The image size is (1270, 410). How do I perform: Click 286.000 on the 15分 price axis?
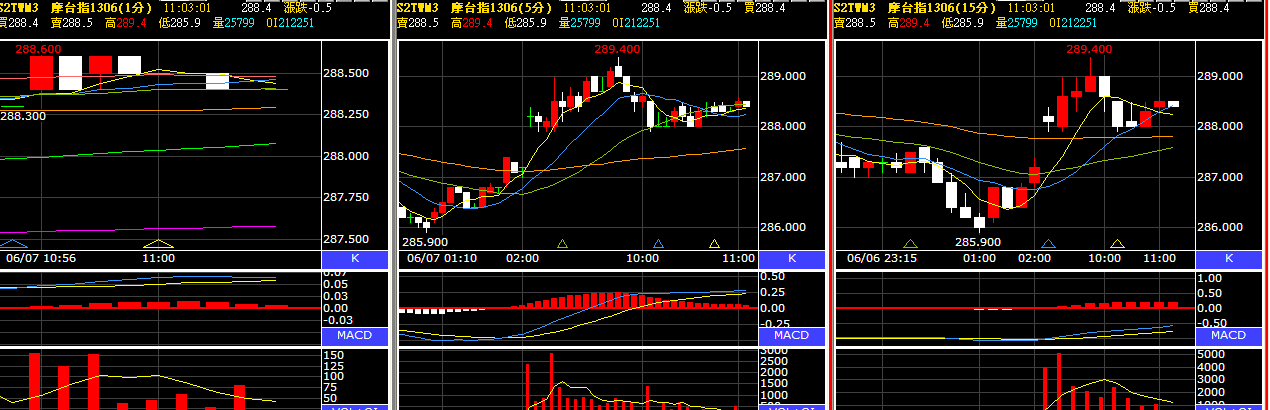coord(1221,227)
